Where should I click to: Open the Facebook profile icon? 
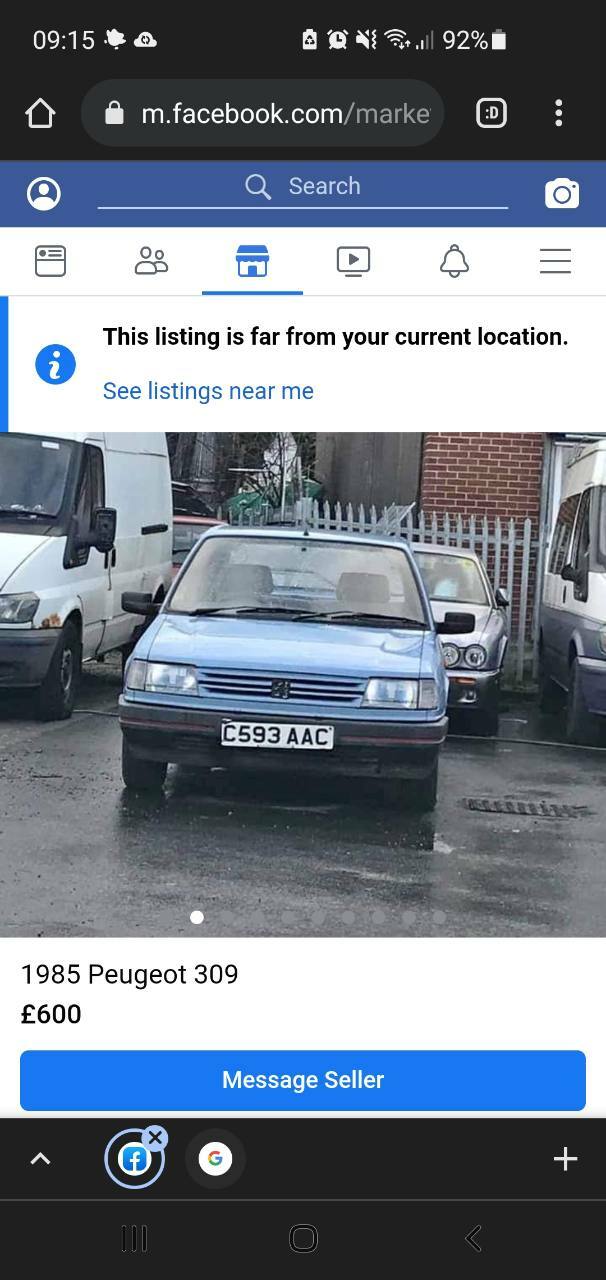coord(44,193)
